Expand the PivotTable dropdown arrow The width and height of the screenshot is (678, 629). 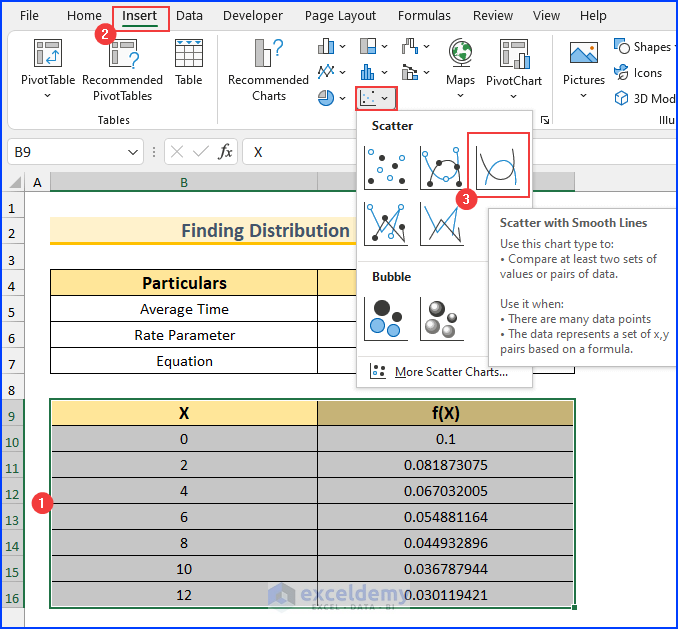click(48, 96)
